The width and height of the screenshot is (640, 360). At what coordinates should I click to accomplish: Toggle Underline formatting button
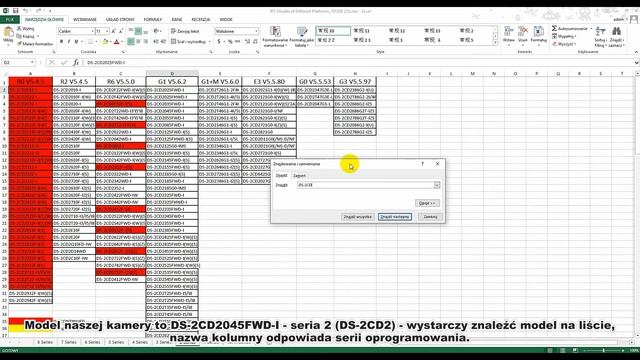tap(76, 42)
